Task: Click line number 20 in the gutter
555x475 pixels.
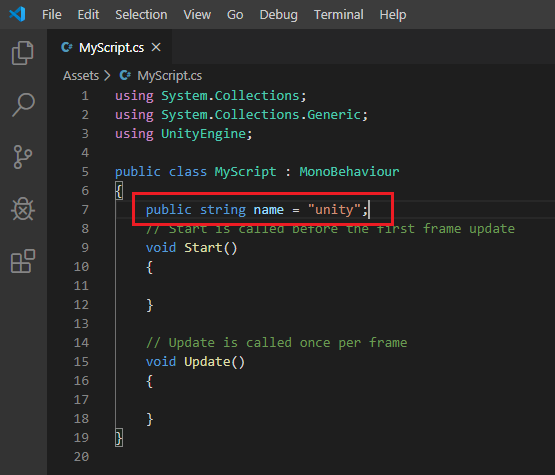Action: point(81,457)
